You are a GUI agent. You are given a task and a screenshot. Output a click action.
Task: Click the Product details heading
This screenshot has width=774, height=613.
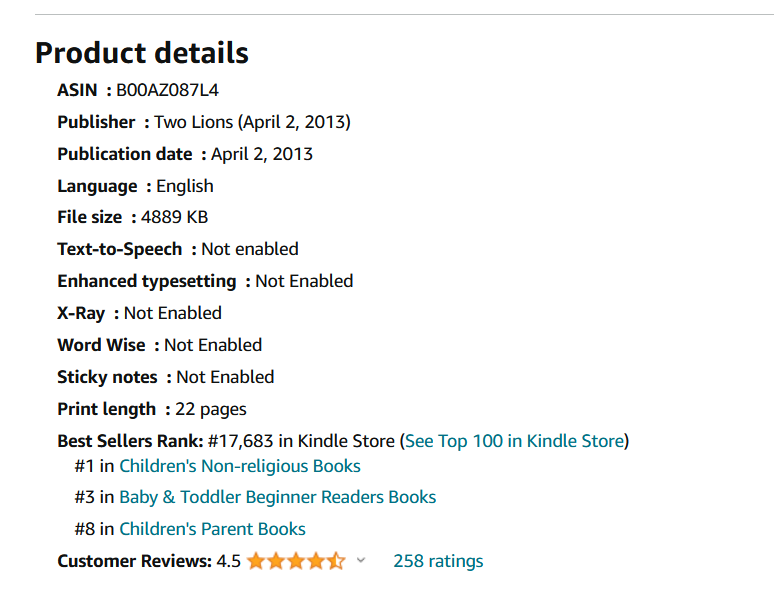(142, 53)
